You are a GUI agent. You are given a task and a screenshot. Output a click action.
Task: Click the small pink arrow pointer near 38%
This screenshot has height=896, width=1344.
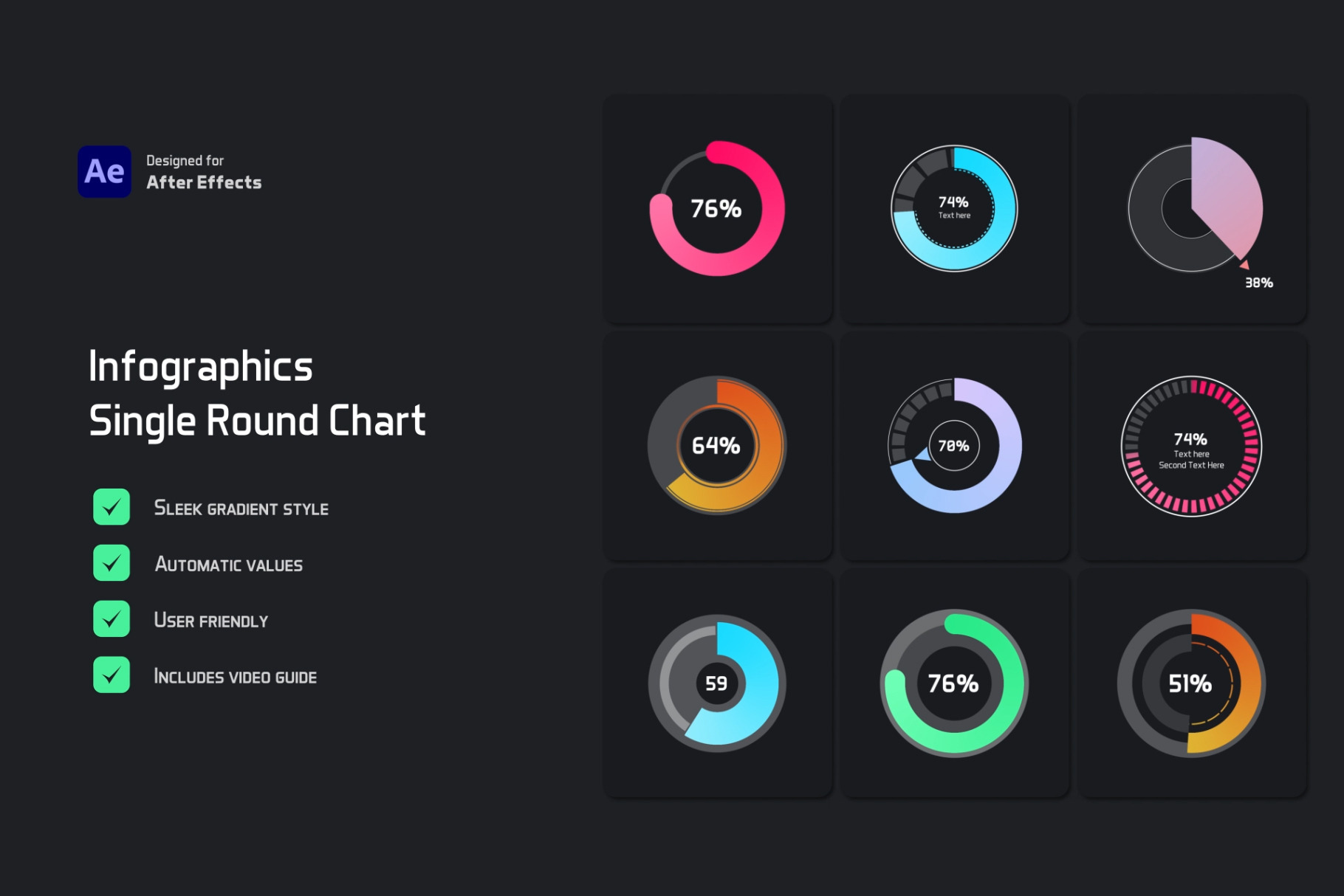coord(1244,264)
